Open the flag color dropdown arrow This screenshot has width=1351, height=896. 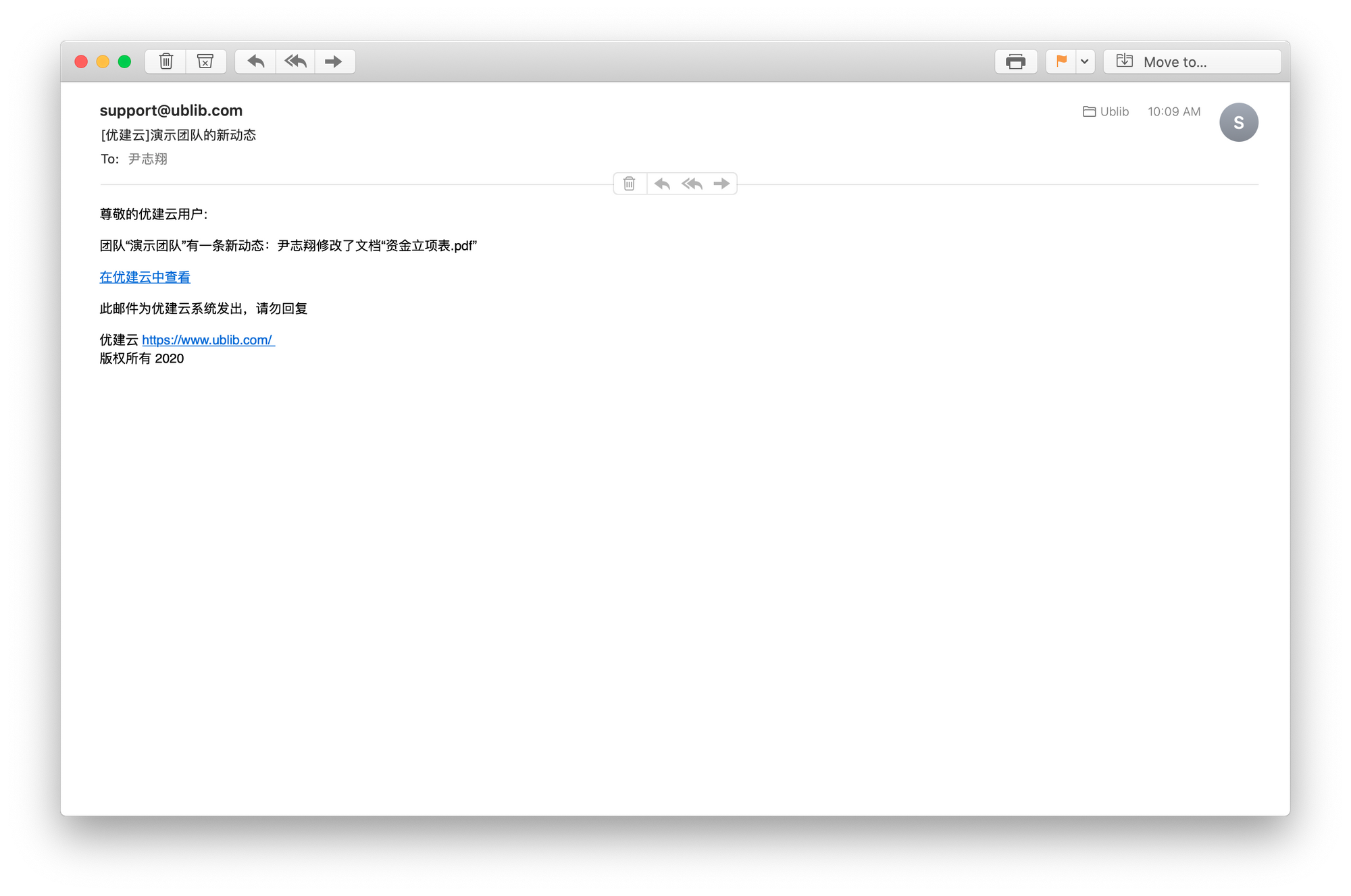tap(1084, 61)
